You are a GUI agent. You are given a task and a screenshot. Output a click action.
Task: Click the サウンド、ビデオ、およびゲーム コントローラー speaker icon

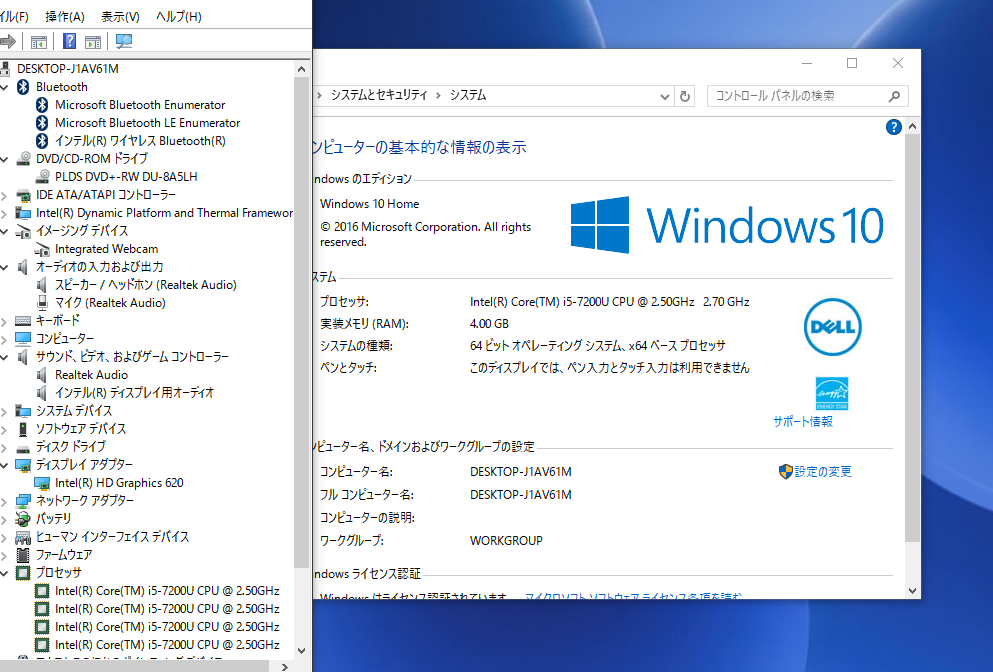coord(23,357)
